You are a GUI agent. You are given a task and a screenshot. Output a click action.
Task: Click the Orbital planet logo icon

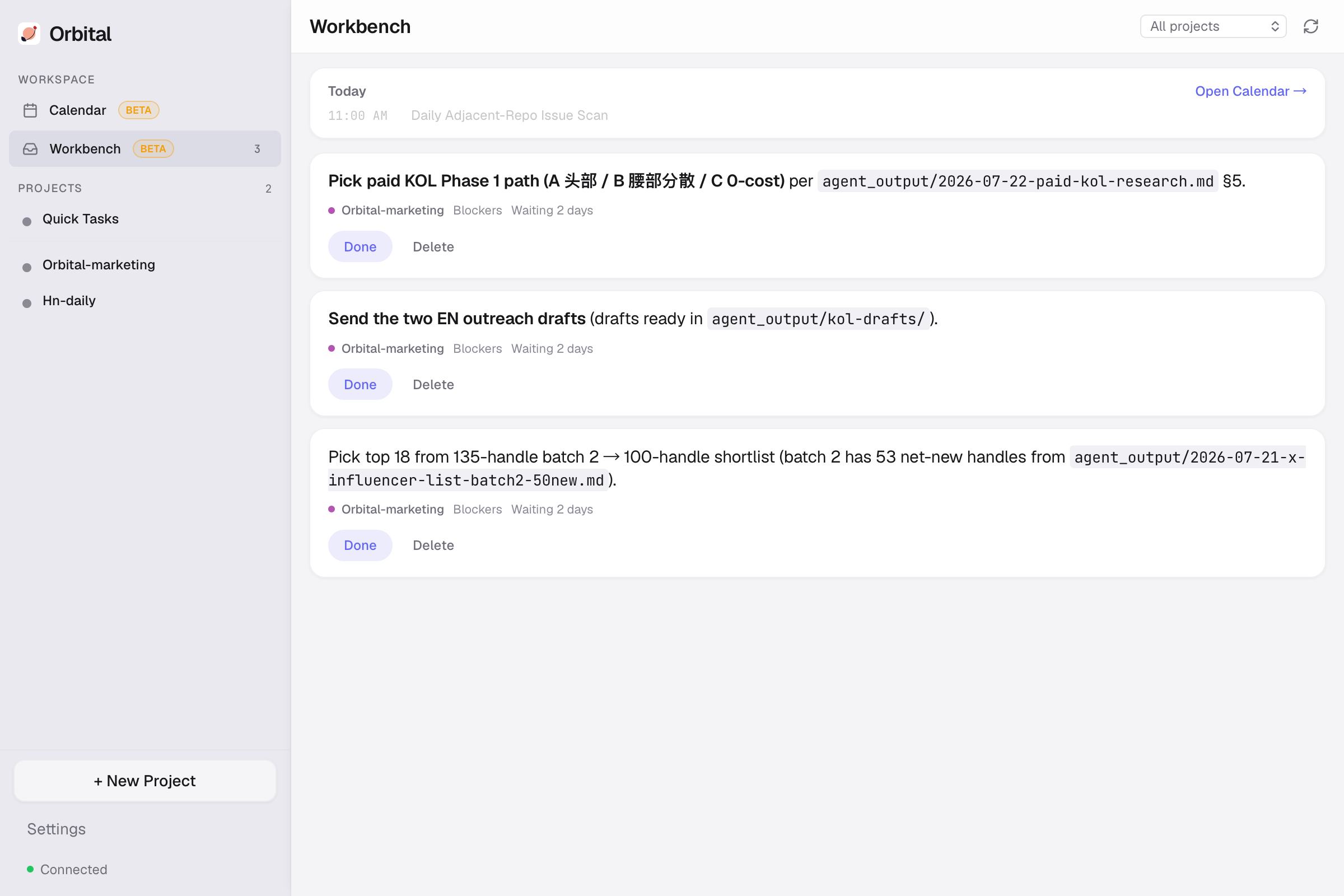(29, 34)
